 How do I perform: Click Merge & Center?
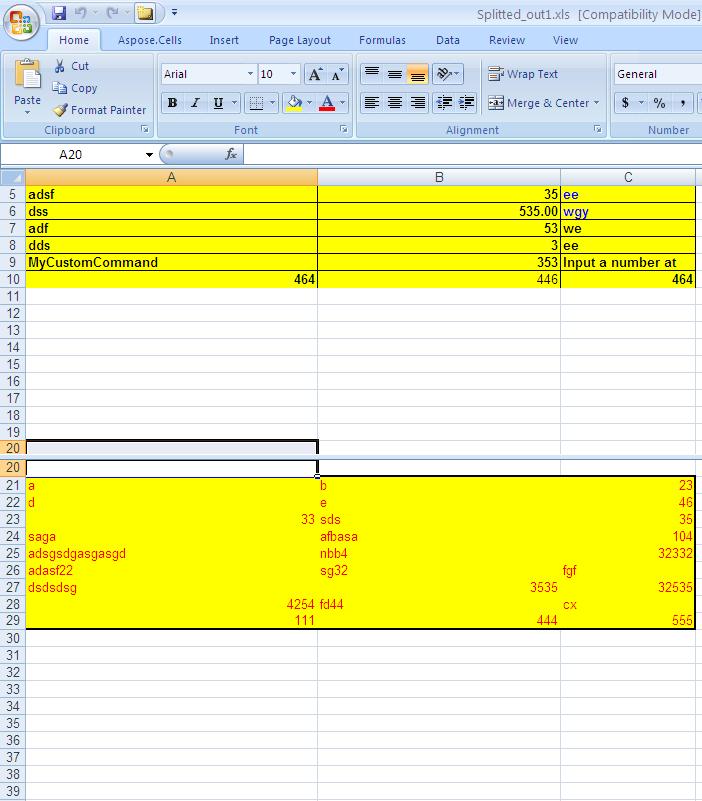pyautogui.click(x=539, y=103)
